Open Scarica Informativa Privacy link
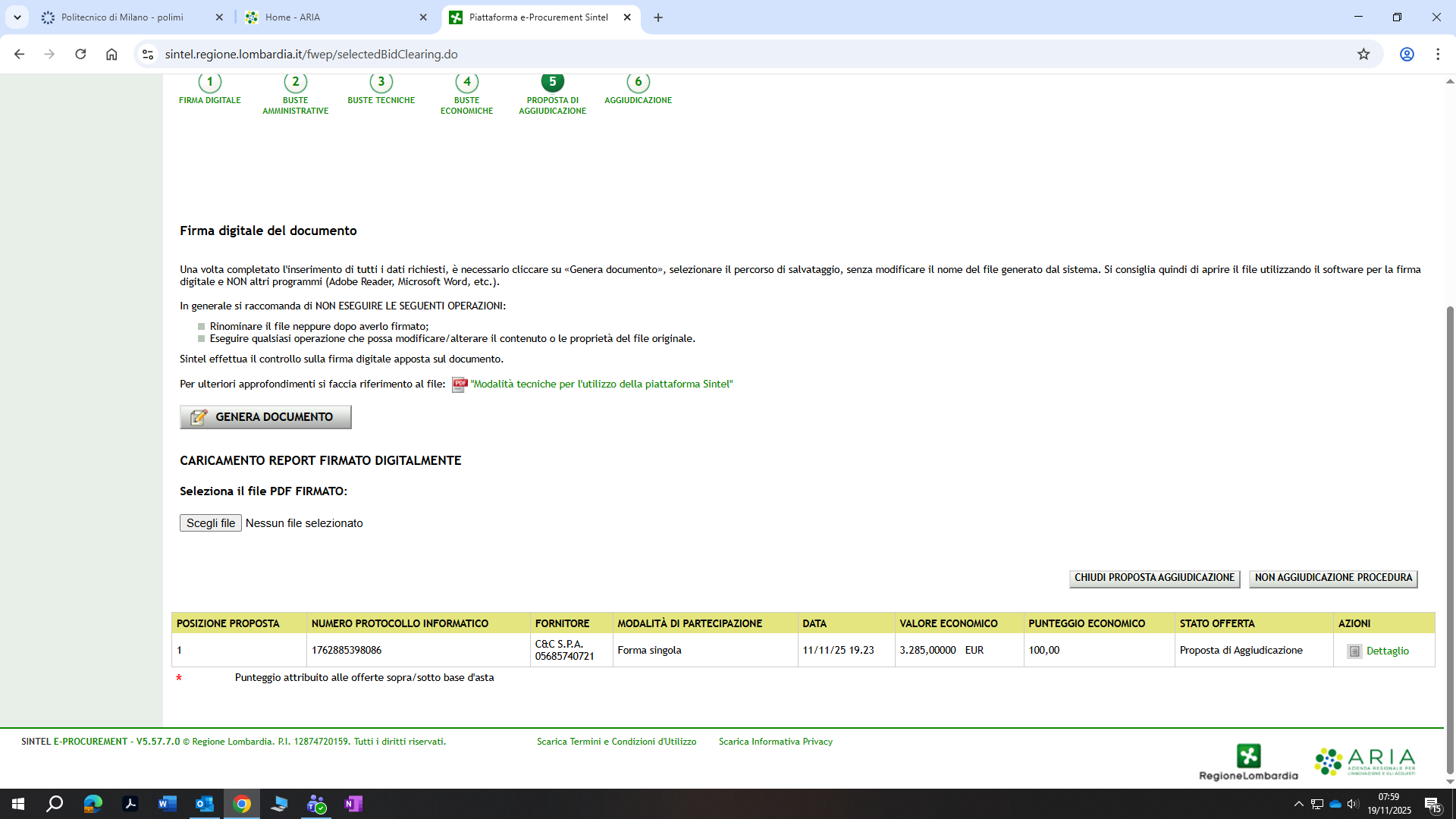 (x=775, y=742)
